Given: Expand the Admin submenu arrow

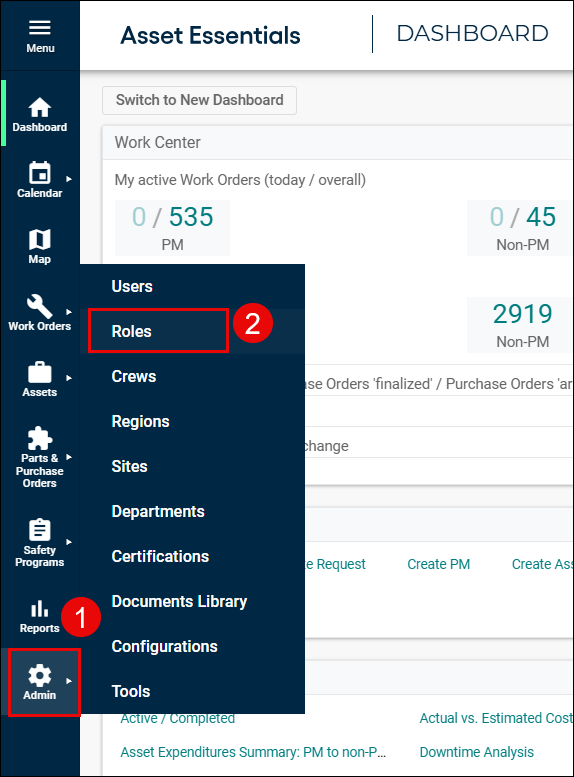Looking at the screenshot, I should (x=69, y=681).
